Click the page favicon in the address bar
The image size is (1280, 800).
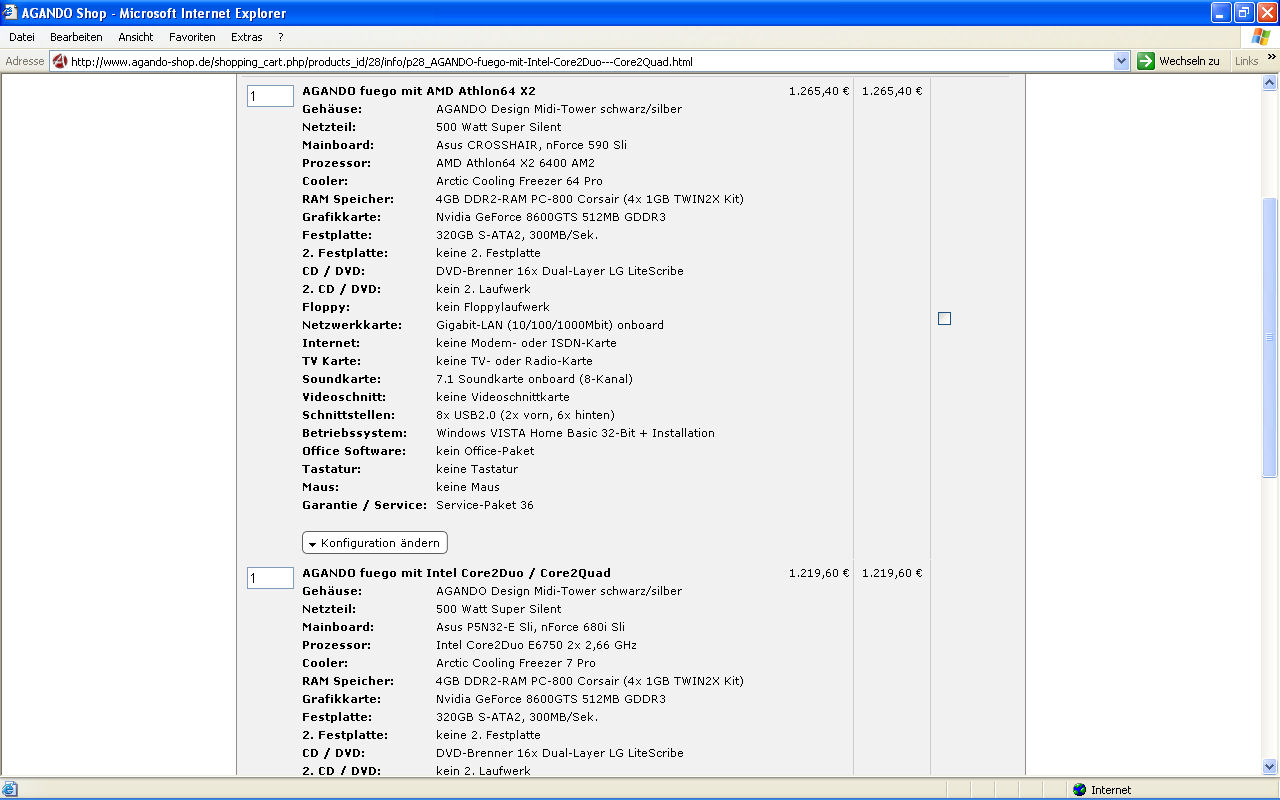tap(60, 61)
